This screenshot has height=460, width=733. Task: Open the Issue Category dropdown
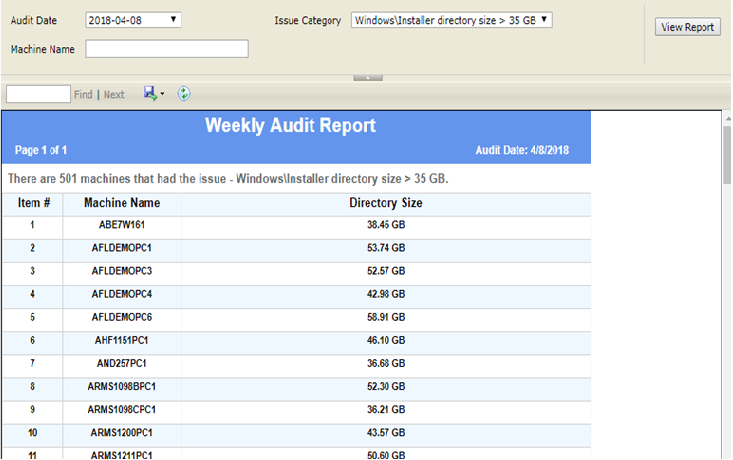pyautogui.click(x=452, y=20)
